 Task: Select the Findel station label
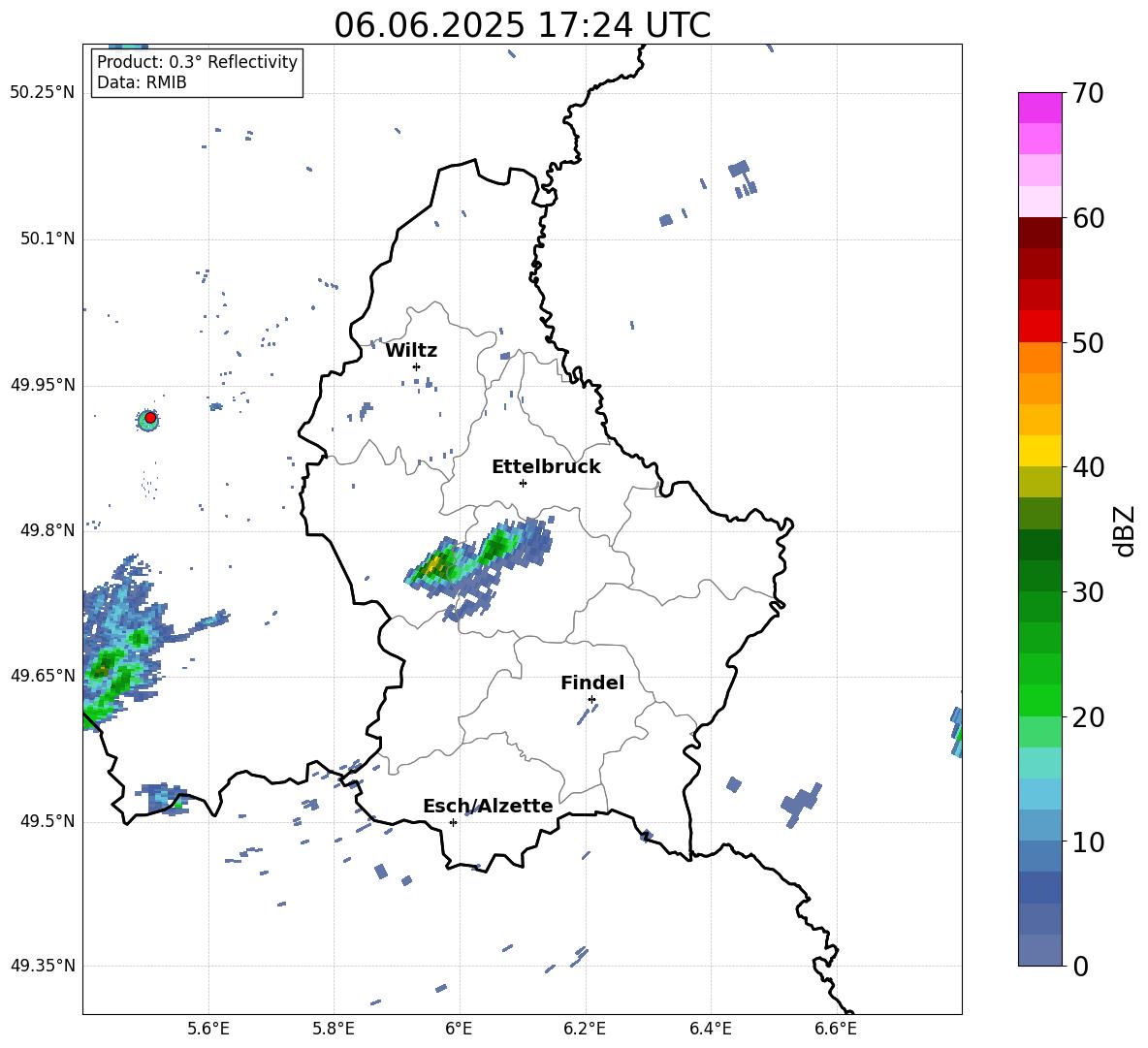pyautogui.click(x=592, y=683)
